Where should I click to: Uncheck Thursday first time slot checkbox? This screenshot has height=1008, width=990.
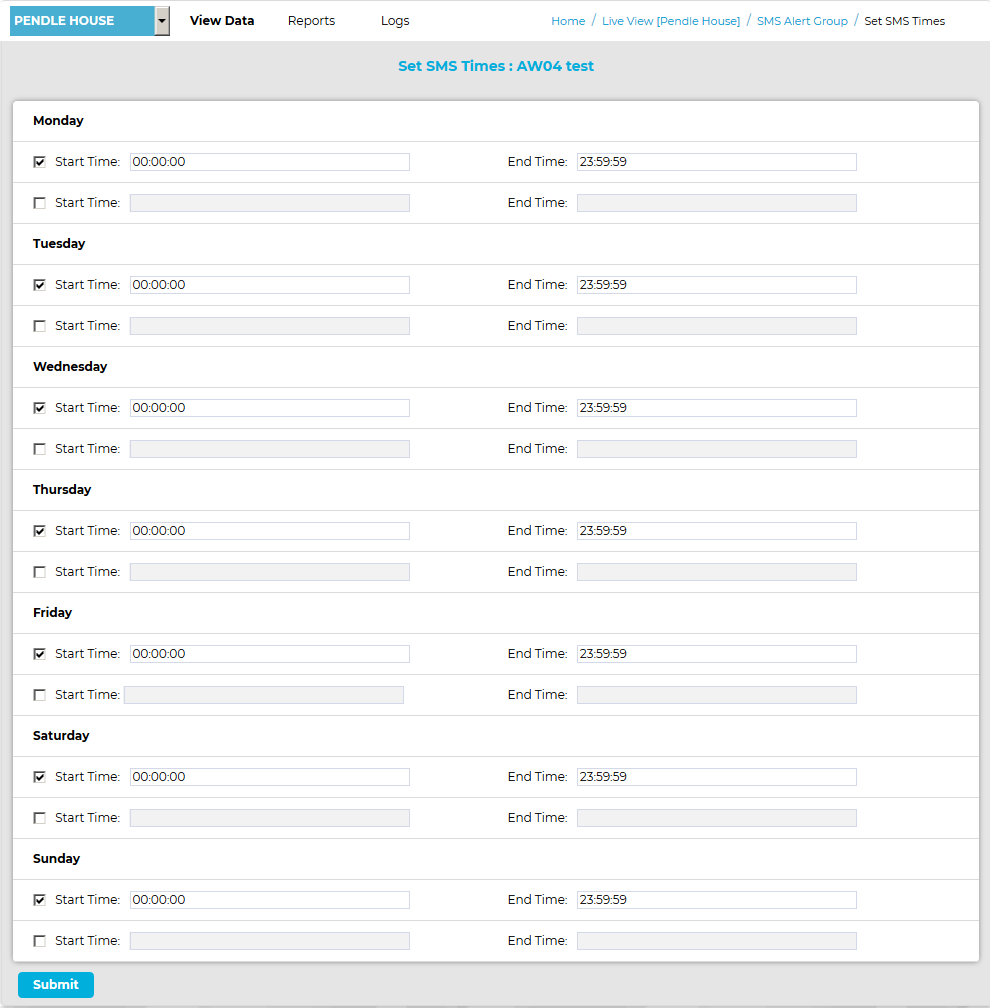click(40, 531)
